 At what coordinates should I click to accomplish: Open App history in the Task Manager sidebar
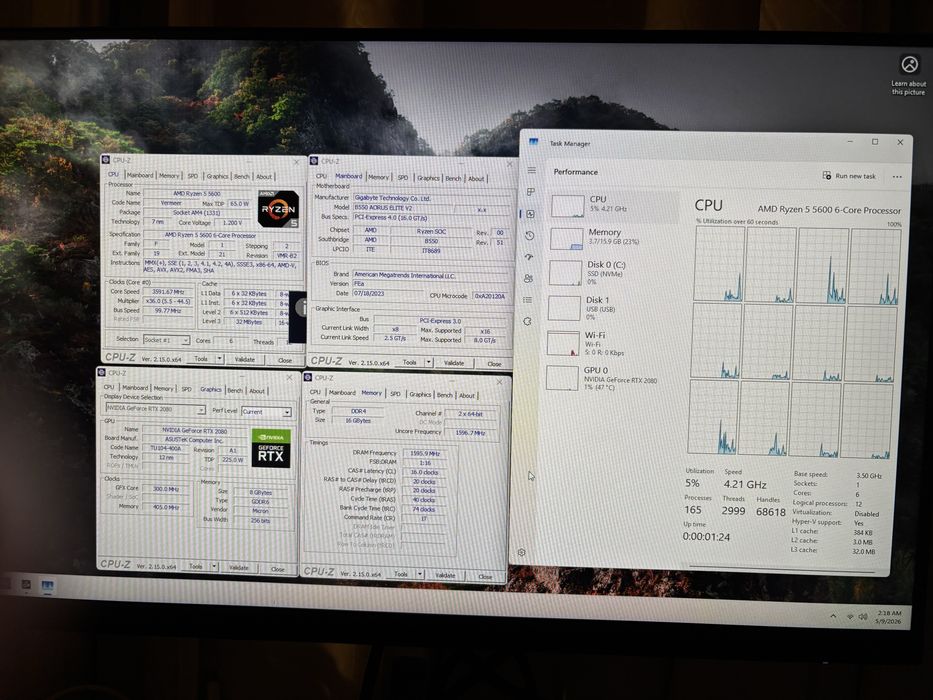[530, 236]
